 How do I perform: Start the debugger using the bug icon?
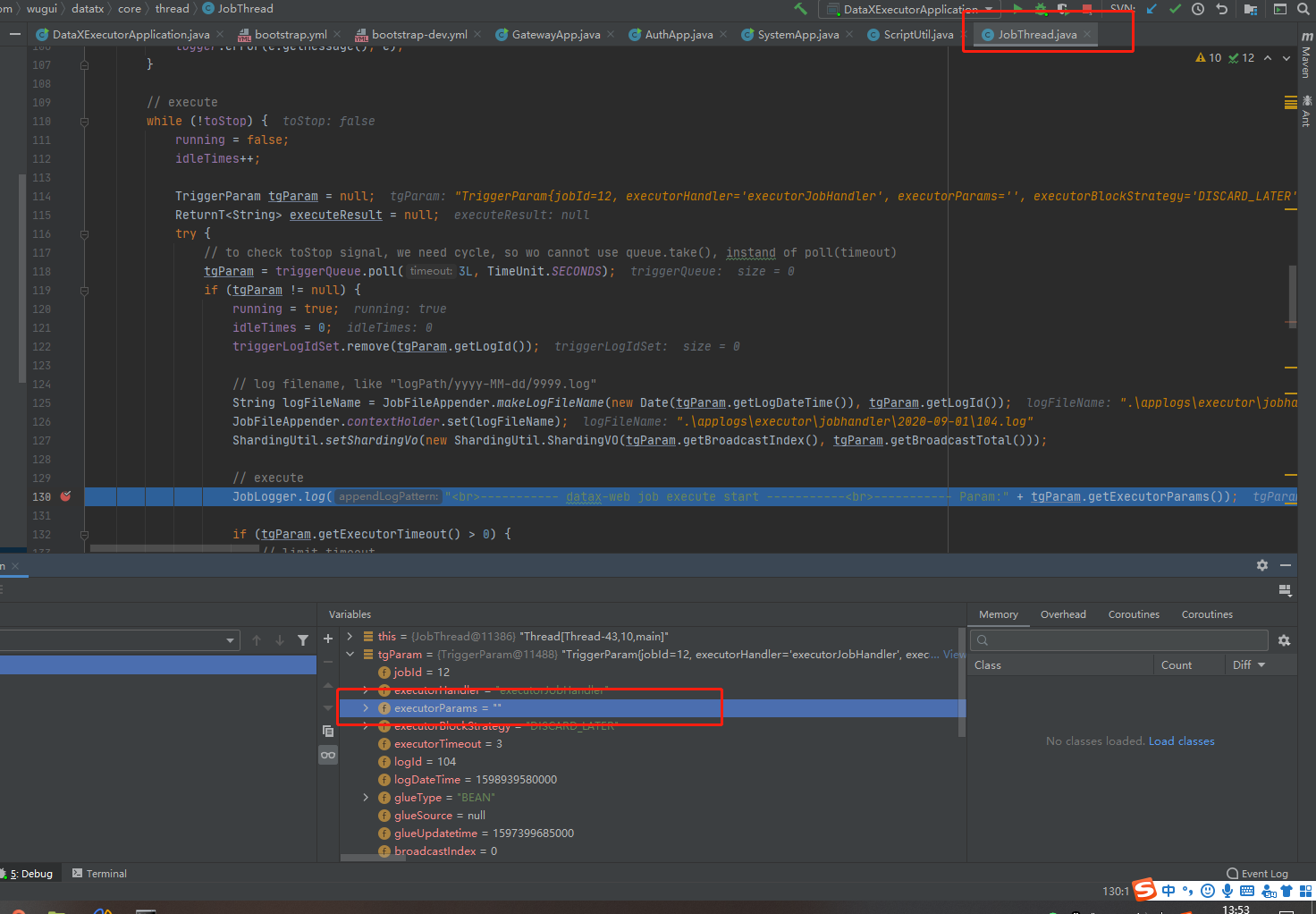[x=1041, y=9]
